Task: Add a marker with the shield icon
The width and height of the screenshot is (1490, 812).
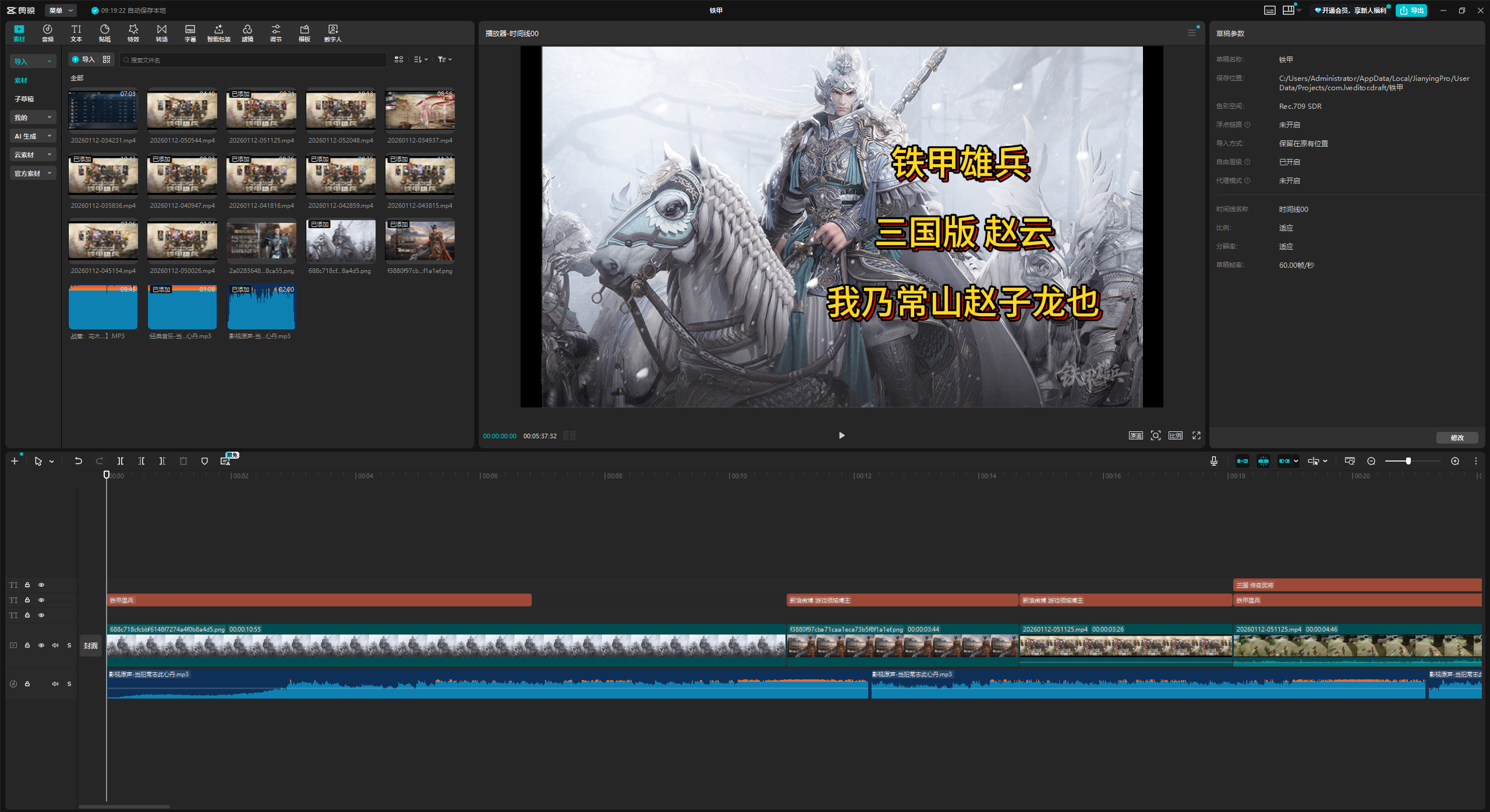Action: pos(204,461)
